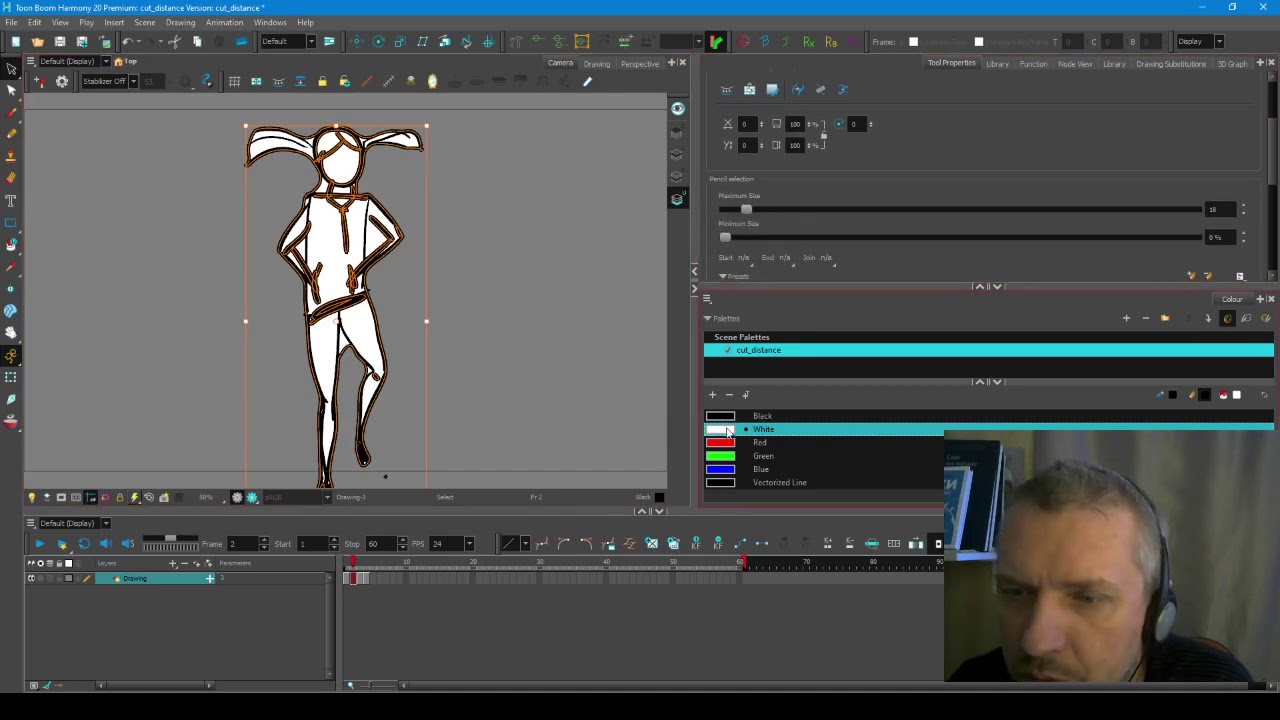Select the Red colour swatch
Viewport: 1280px width, 720px height.
click(x=720, y=443)
